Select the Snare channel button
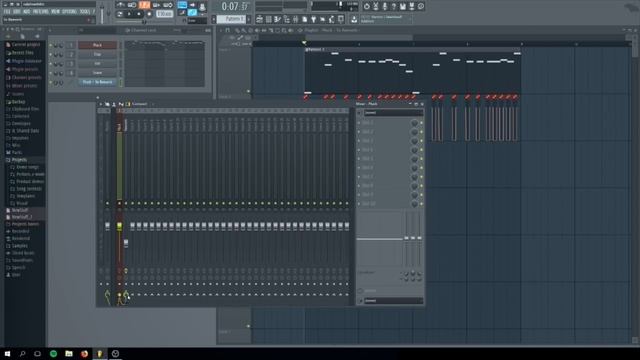Viewport: 640px width, 360px height. [x=97, y=73]
